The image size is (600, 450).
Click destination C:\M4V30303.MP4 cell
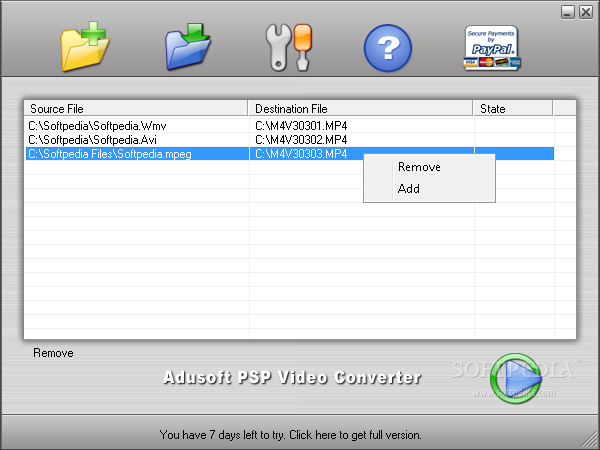point(301,154)
